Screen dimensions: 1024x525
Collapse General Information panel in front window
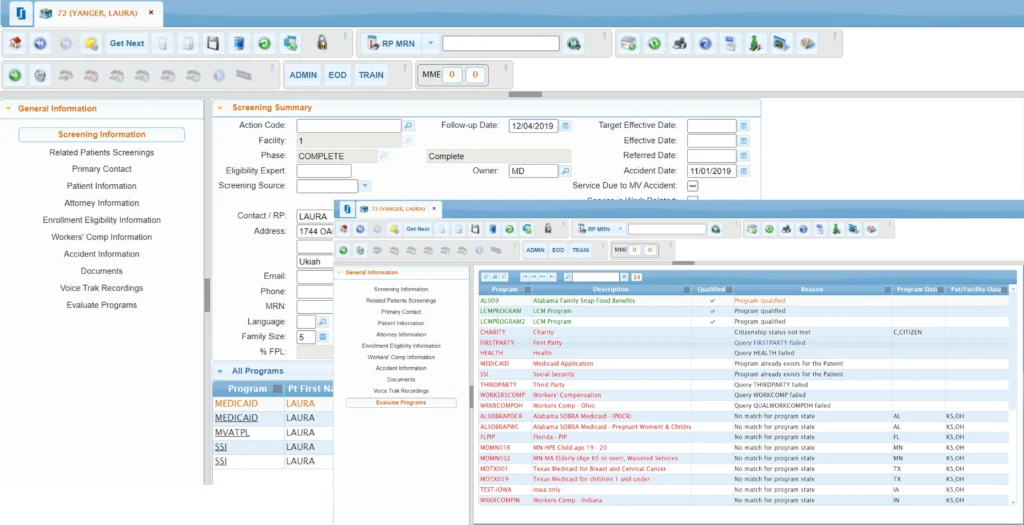point(338,272)
